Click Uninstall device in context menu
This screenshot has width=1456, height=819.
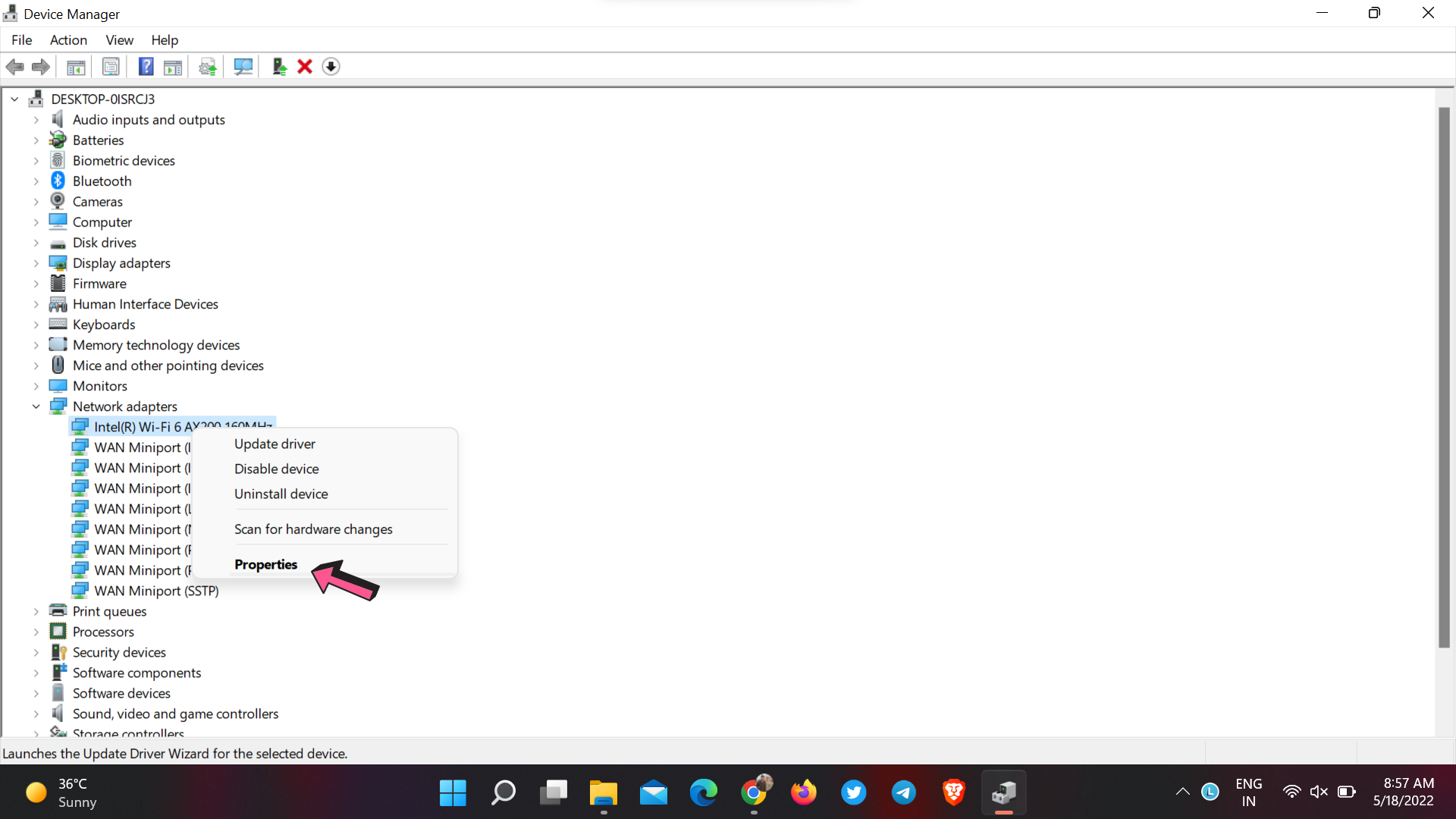(281, 493)
